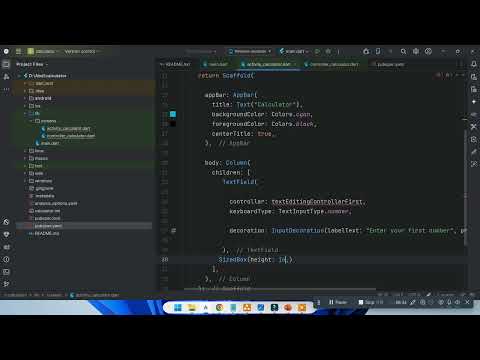Open the device selector dropdown
The image size is (480, 360).
pos(250,51)
